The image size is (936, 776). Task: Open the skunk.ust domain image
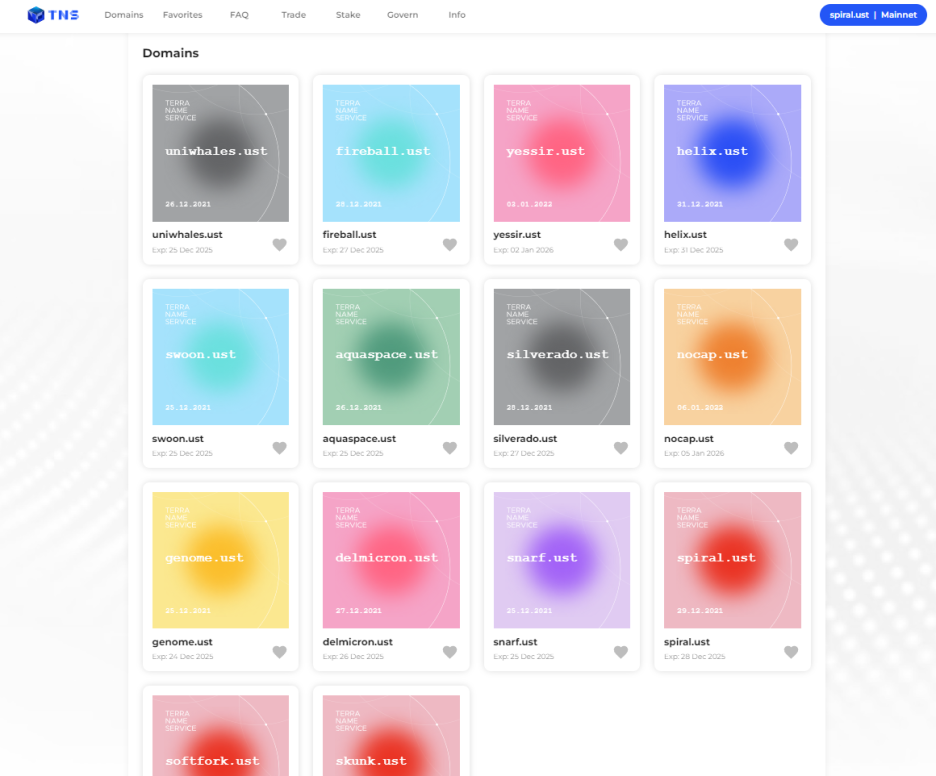coord(391,735)
